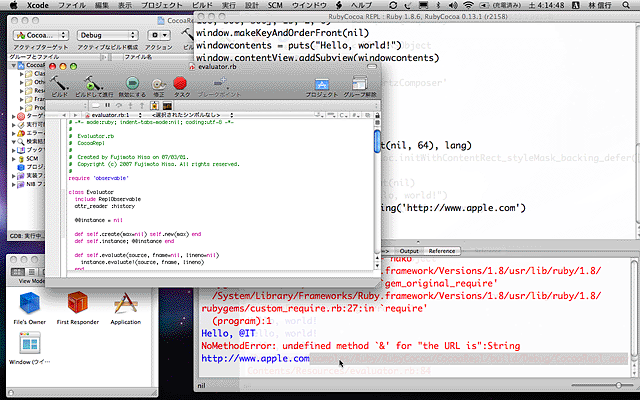Image resolution: width=640 pixels, height=400 pixels.
Task: Open the console icon in debug bar
Action: pyautogui.click(x=167, y=106)
